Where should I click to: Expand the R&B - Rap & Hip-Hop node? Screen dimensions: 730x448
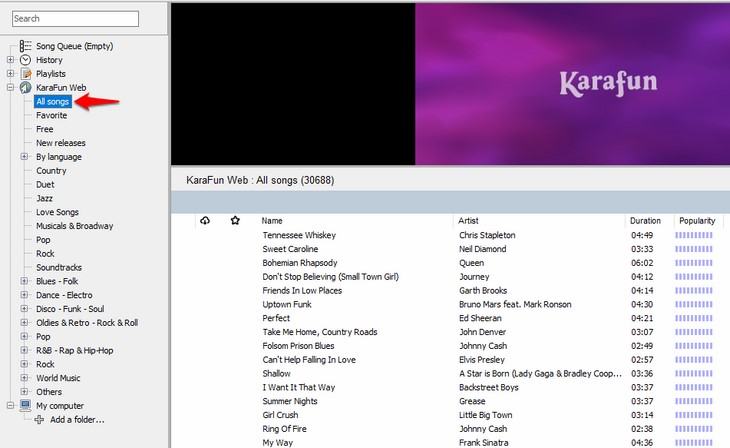24,350
